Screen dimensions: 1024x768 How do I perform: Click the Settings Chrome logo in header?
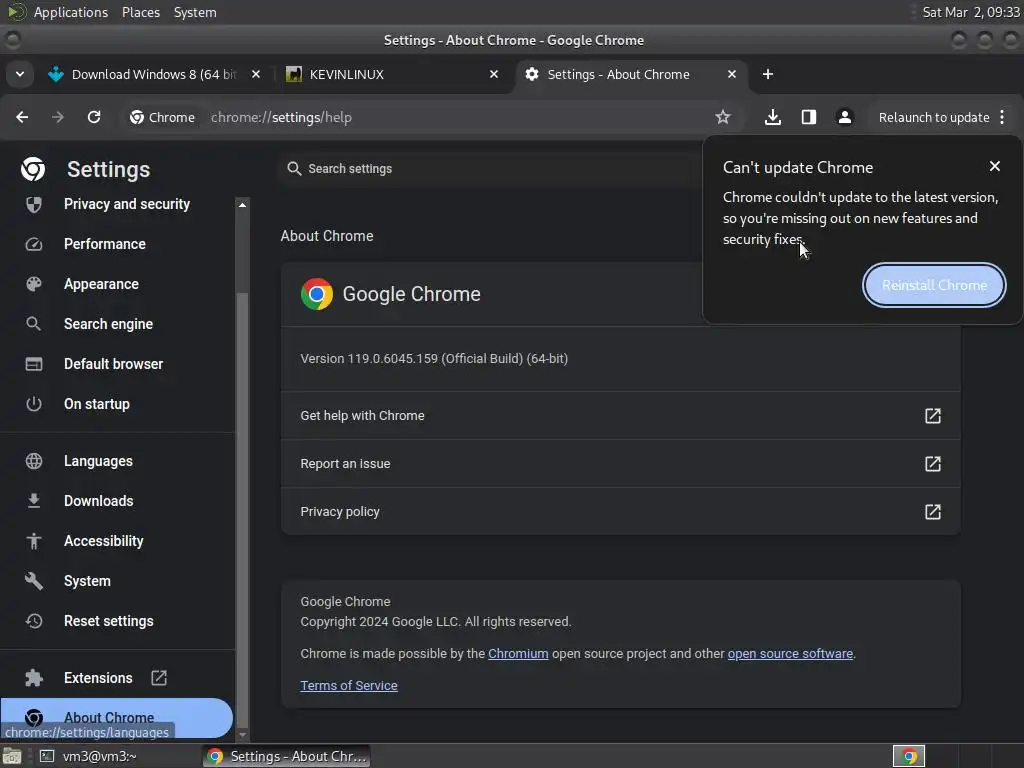point(33,169)
